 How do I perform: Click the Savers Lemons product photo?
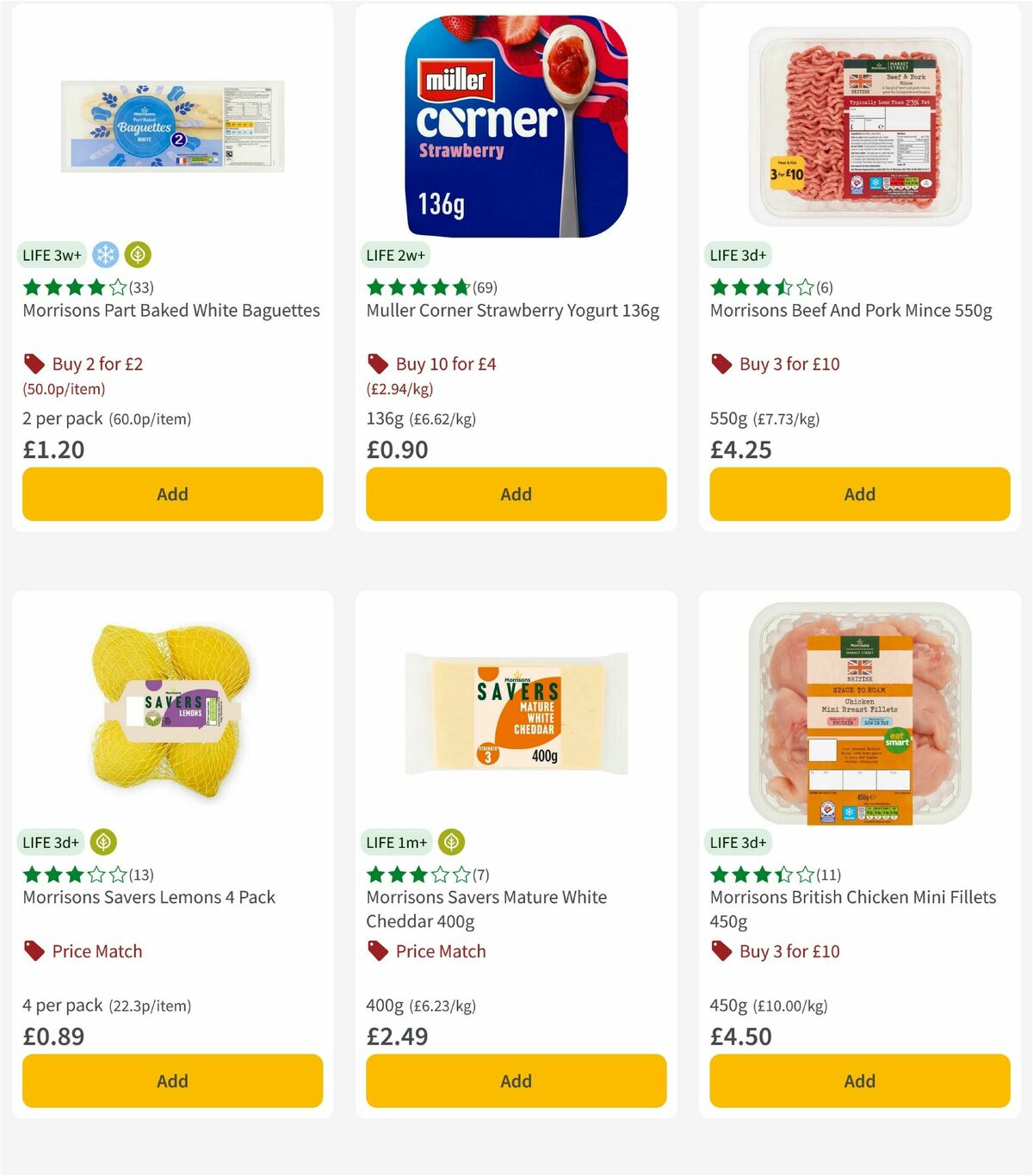click(171, 713)
